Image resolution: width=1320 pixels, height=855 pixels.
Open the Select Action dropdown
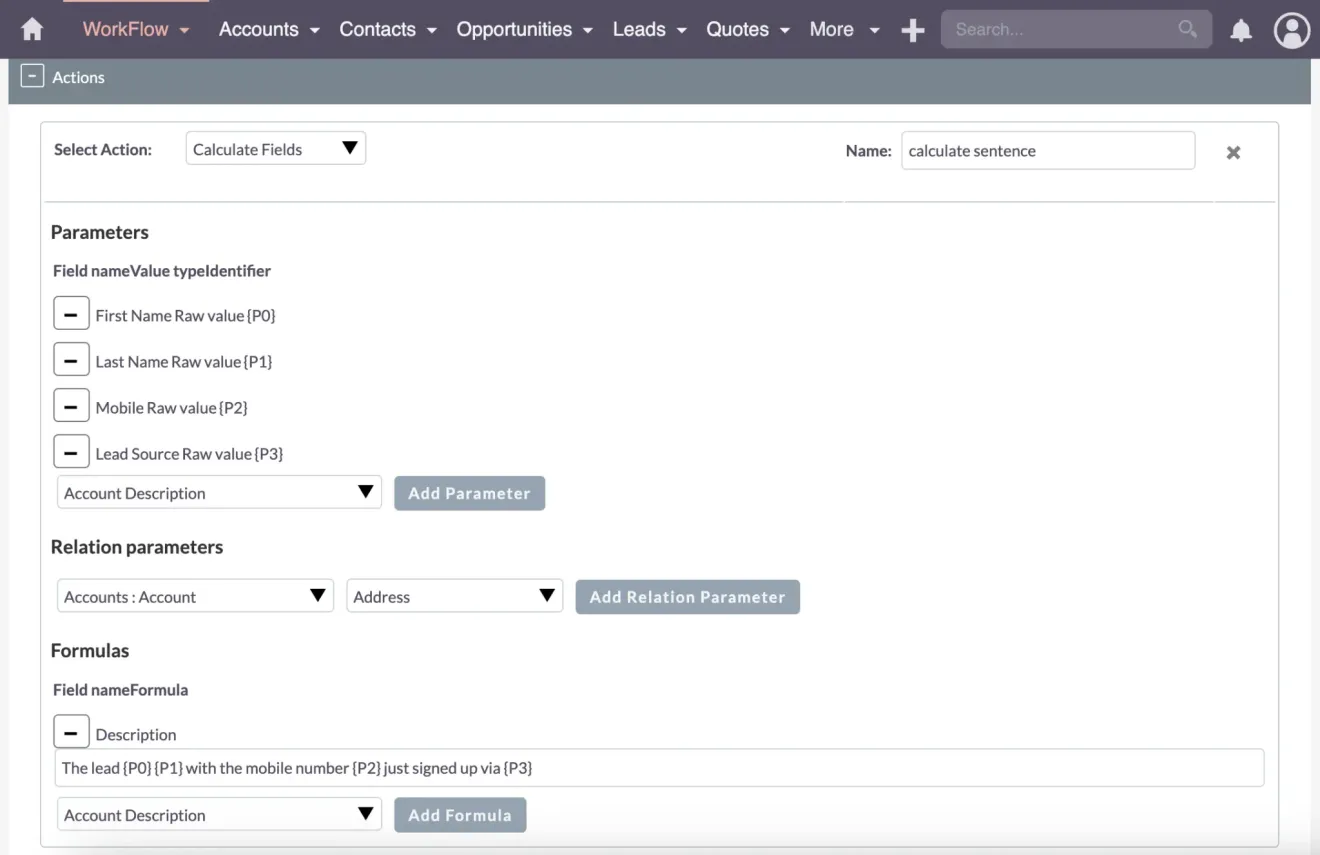pos(275,147)
